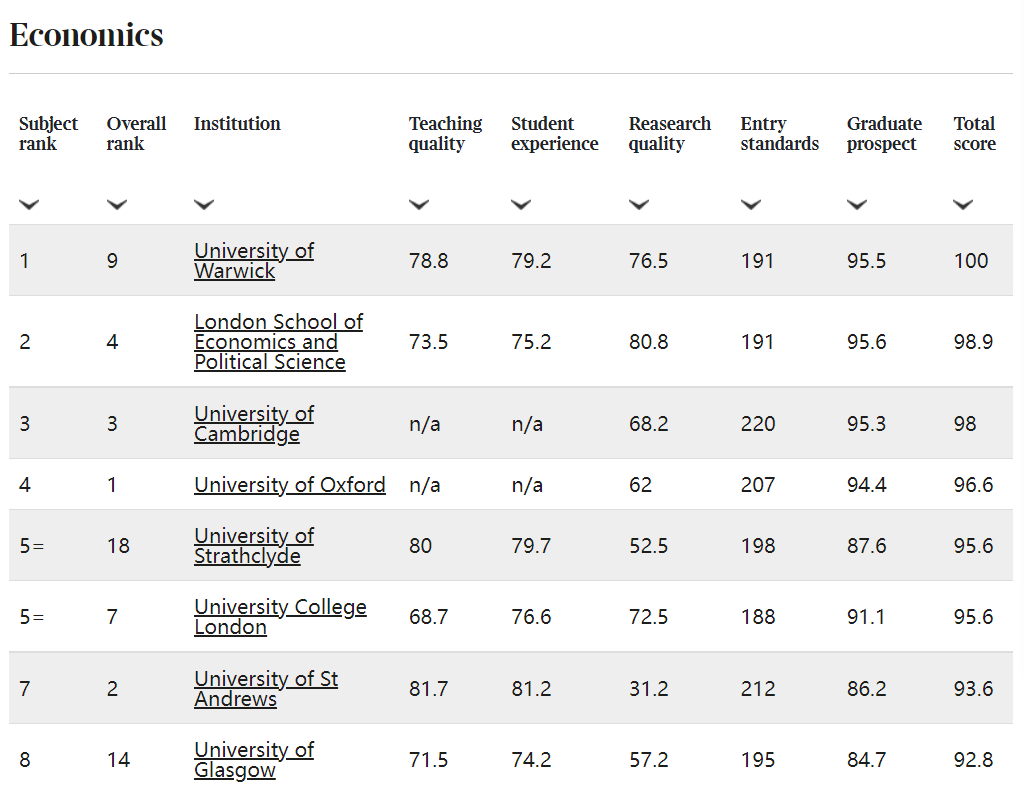Screen dimensions: 1024x787
Task: Click the Institution column header text
Action: [237, 124]
